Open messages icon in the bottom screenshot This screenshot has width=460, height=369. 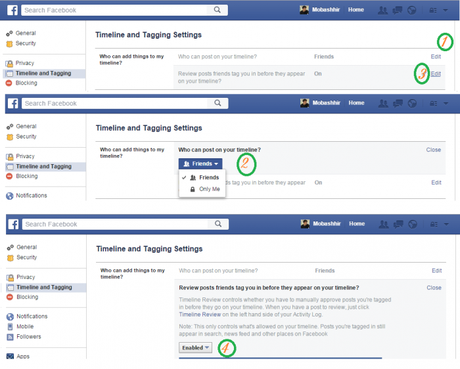tap(398, 224)
